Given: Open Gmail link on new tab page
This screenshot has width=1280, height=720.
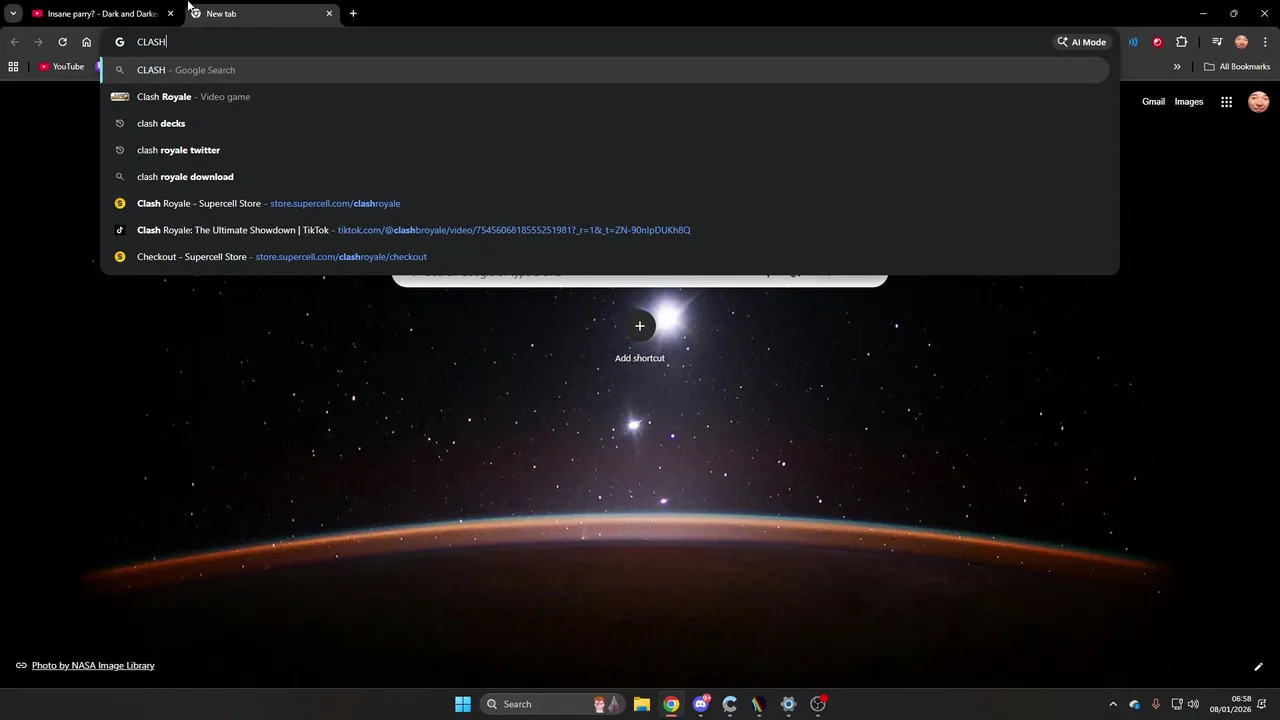Looking at the screenshot, I should (1153, 102).
